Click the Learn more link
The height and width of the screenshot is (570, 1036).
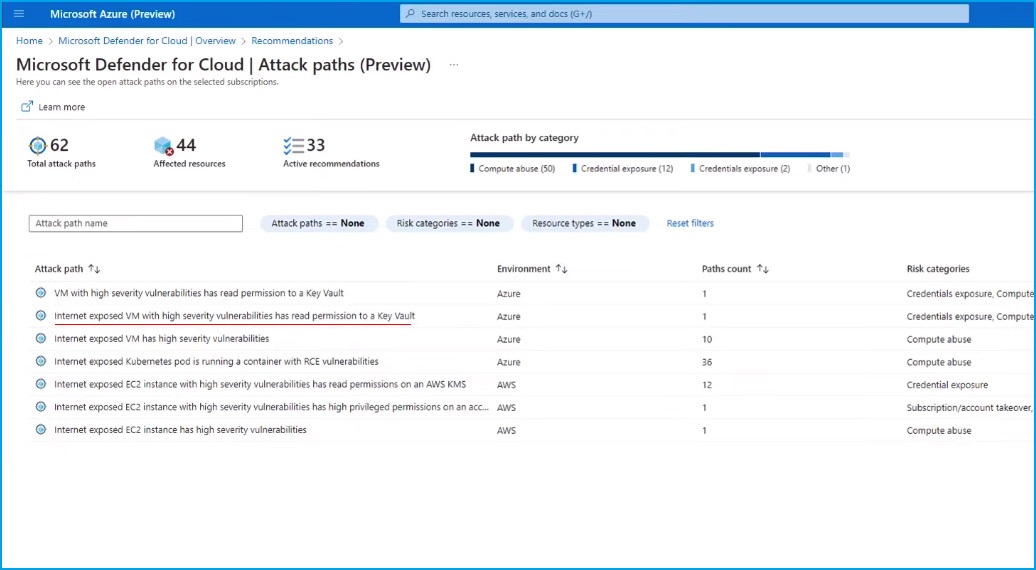[x=61, y=107]
